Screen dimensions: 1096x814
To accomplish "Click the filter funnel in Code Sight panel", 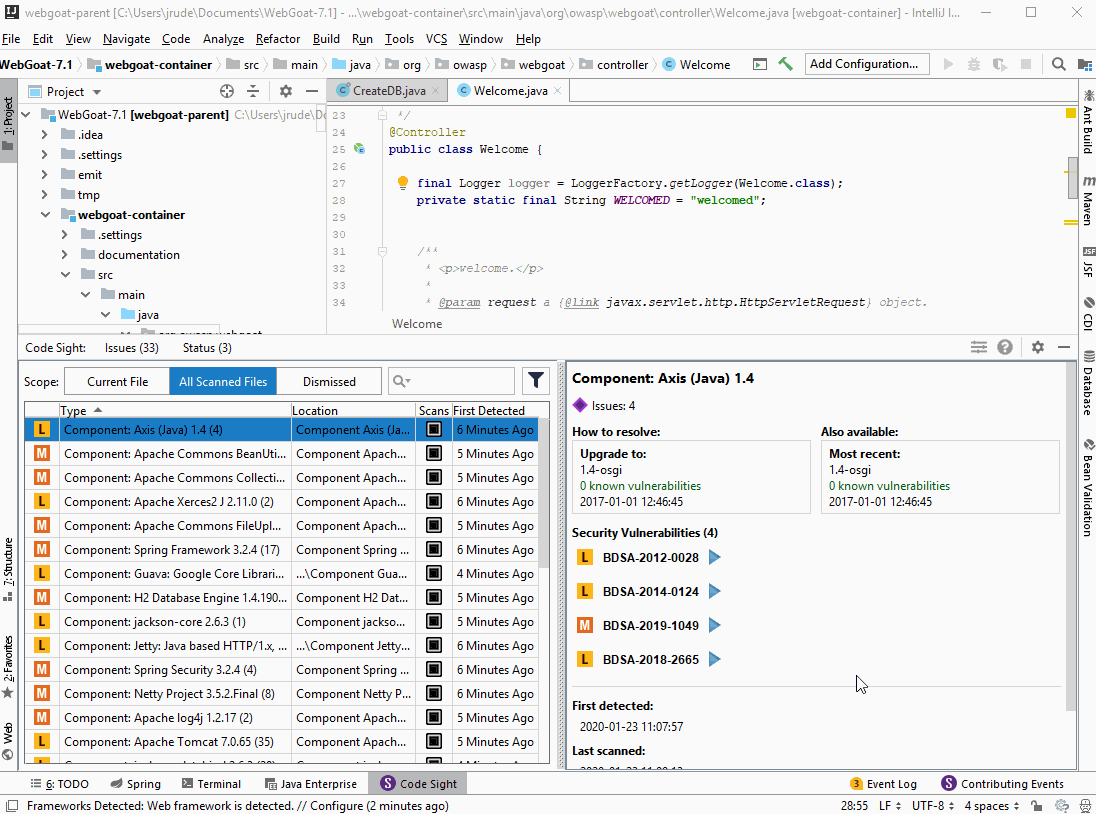I will coord(536,380).
